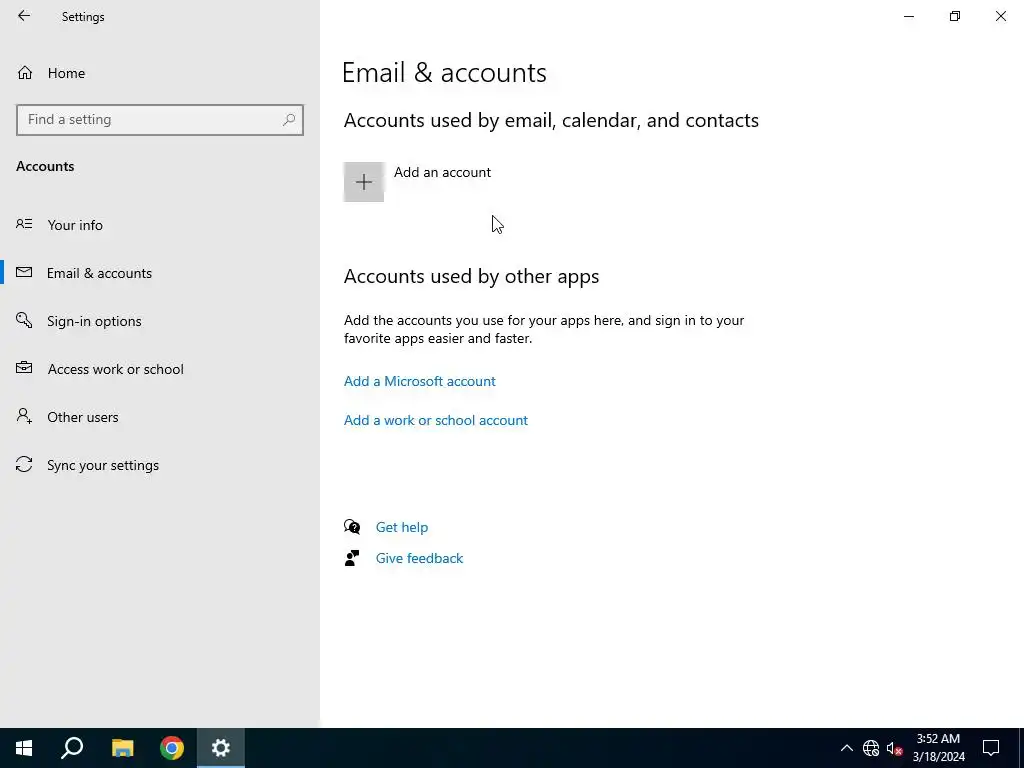Focus the Find a setting search box
Screen dimensions: 1024x768
[x=160, y=120]
